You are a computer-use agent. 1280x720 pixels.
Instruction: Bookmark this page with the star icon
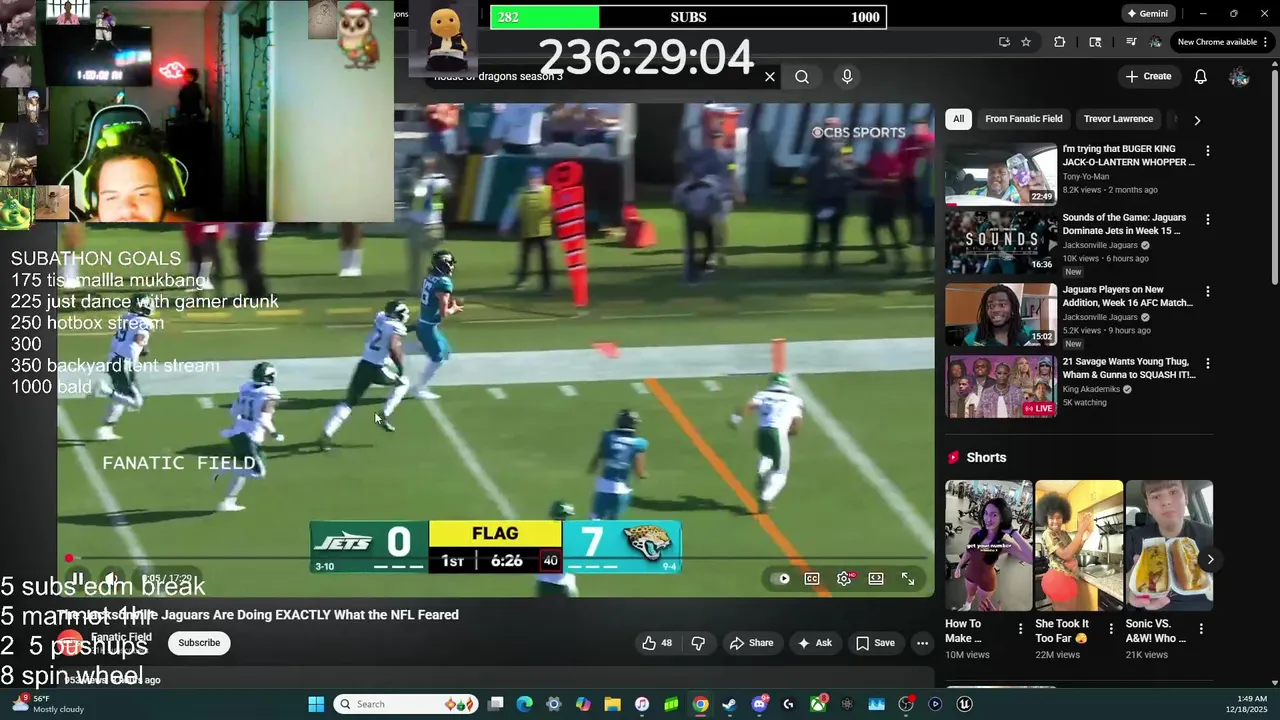click(x=1026, y=42)
